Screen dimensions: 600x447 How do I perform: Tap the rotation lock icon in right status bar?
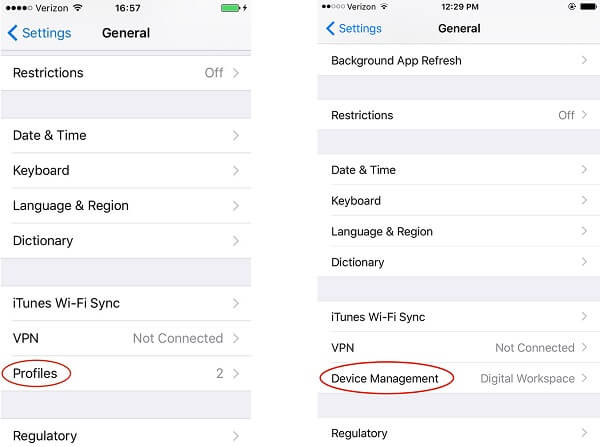click(x=572, y=7)
